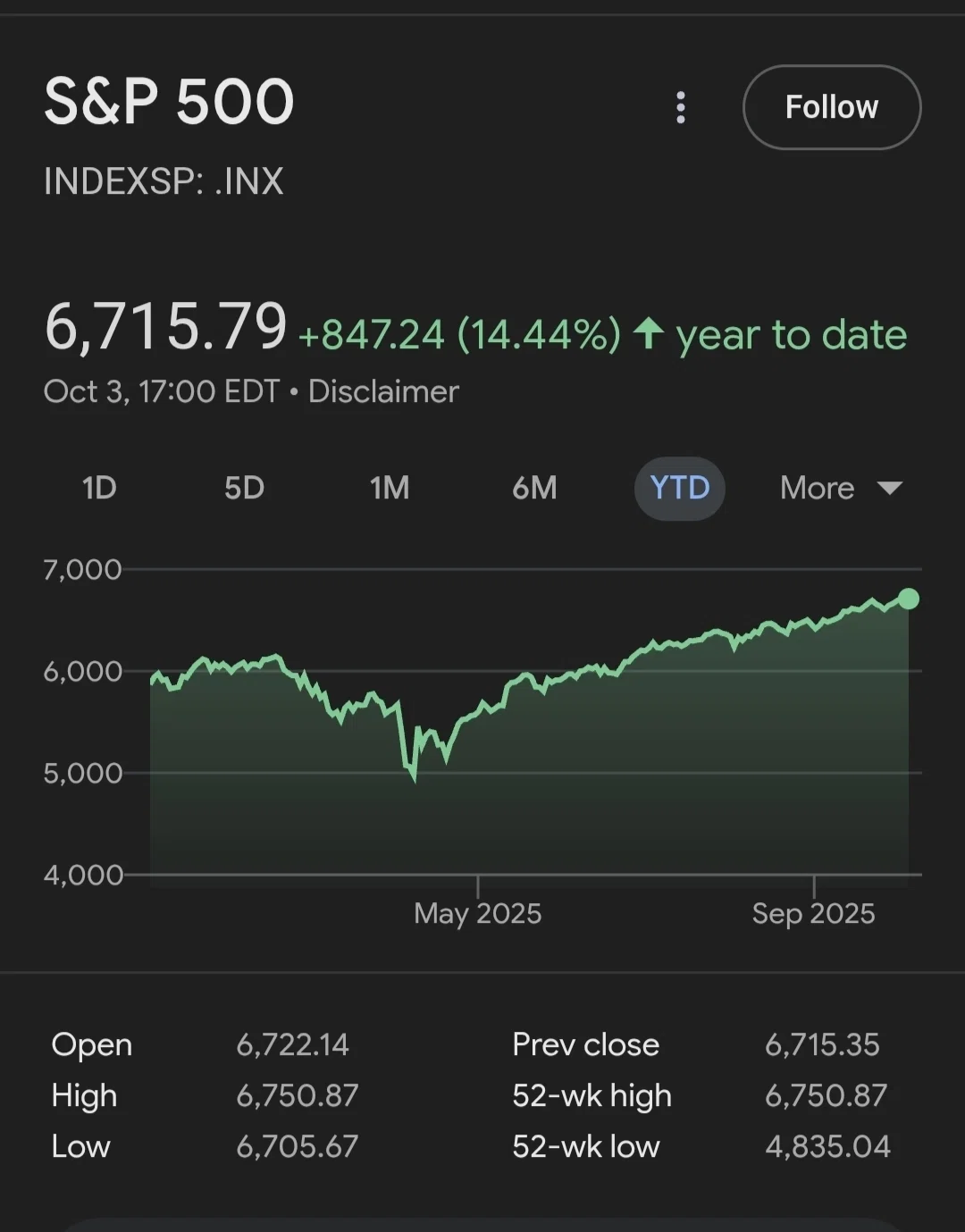
Task: Expand the More time ranges dropdown
Action: [841, 488]
